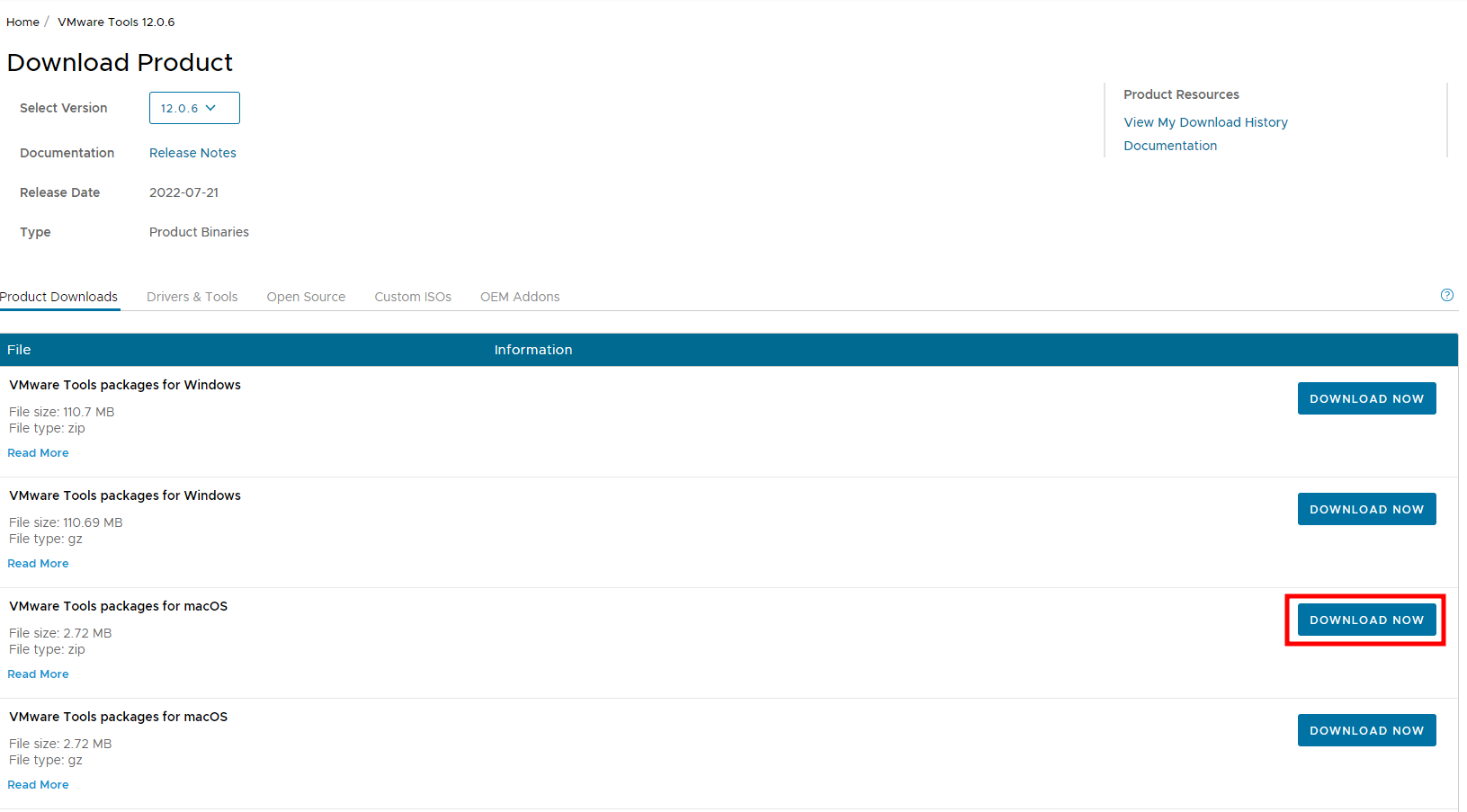Click the File column header
1467x812 pixels.
tap(19, 350)
